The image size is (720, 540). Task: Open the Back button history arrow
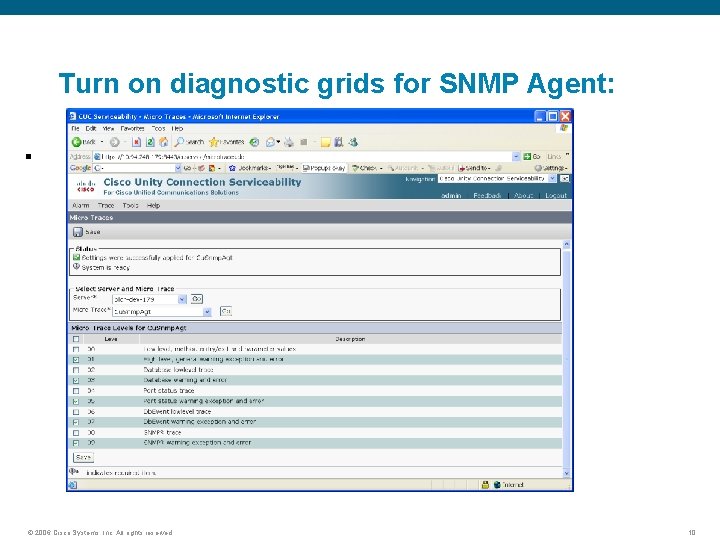[x=102, y=142]
